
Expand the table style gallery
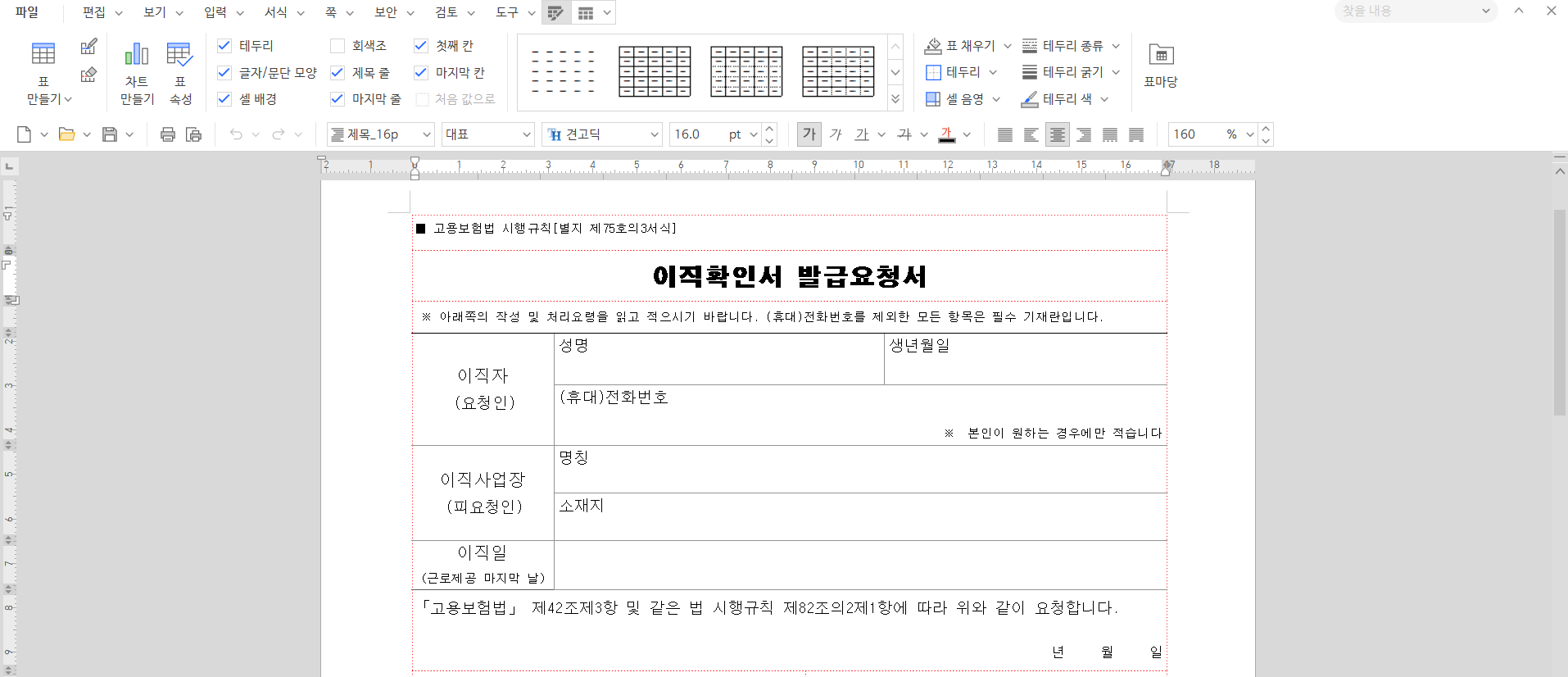(x=895, y=99)
